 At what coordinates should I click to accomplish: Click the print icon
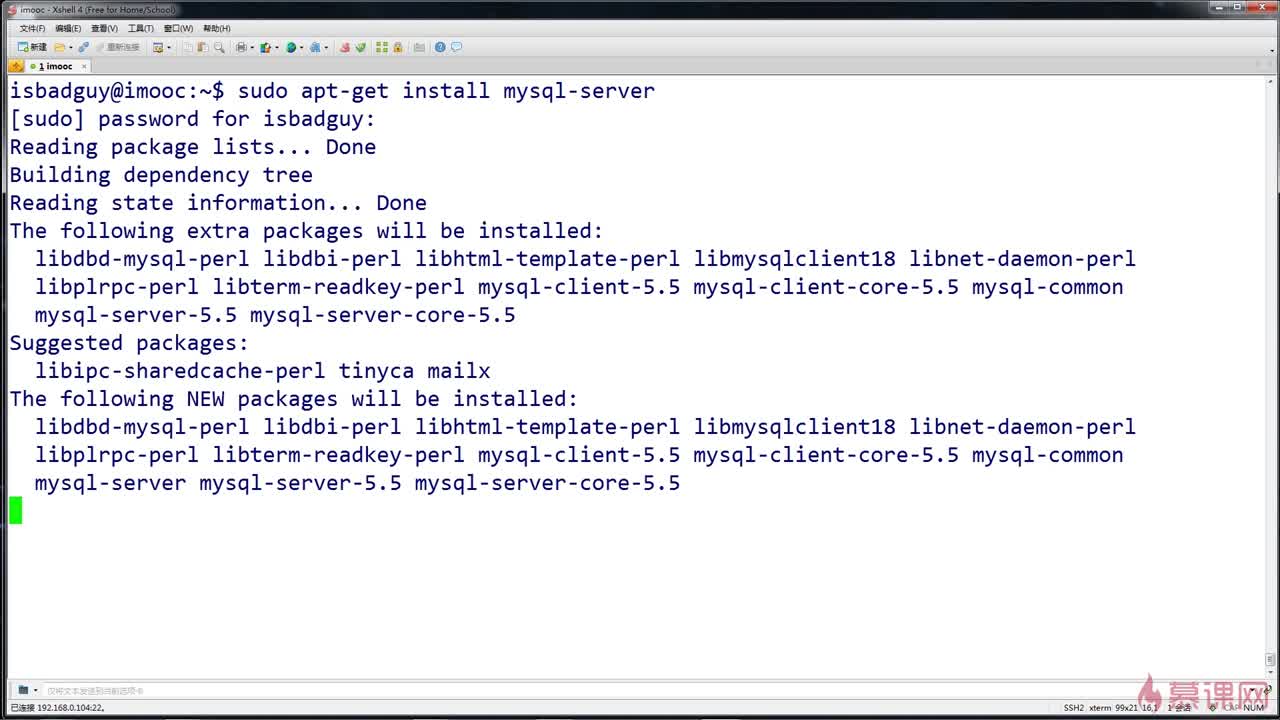[241, 47]
